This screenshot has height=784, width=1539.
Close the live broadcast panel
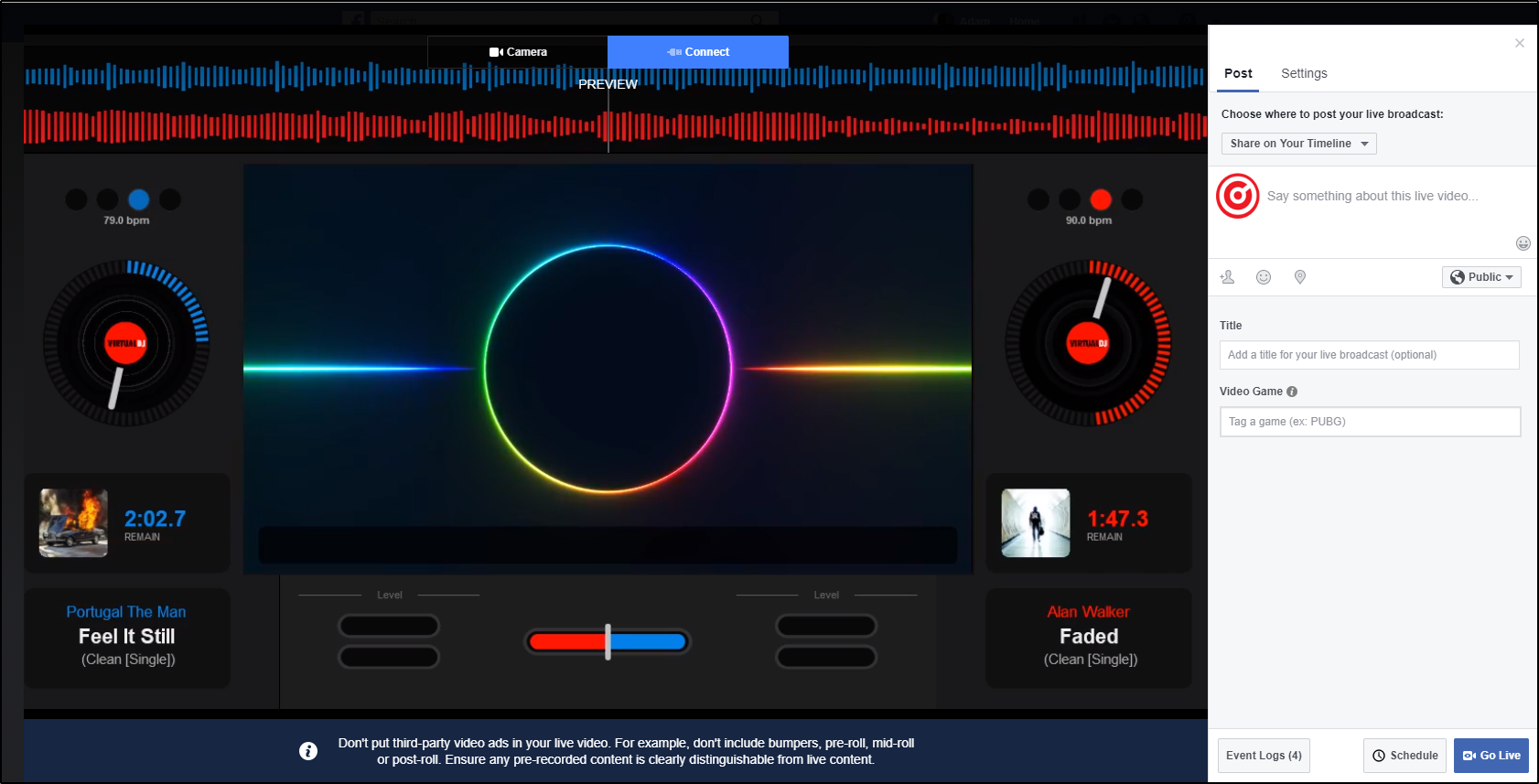click(x=1519, y=43)
